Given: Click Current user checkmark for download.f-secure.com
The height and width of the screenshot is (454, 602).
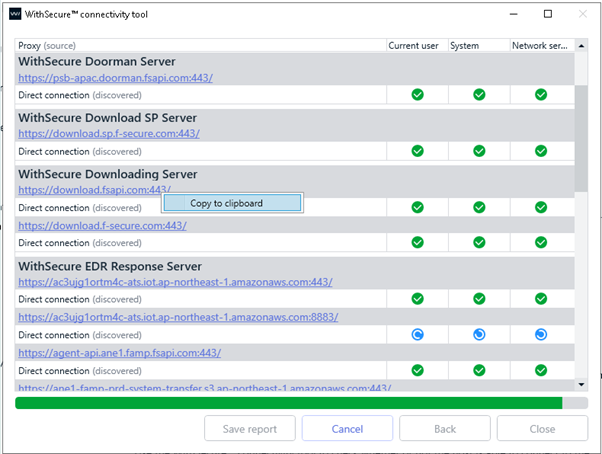Looking at the screenshot, I should coord(417,242).
